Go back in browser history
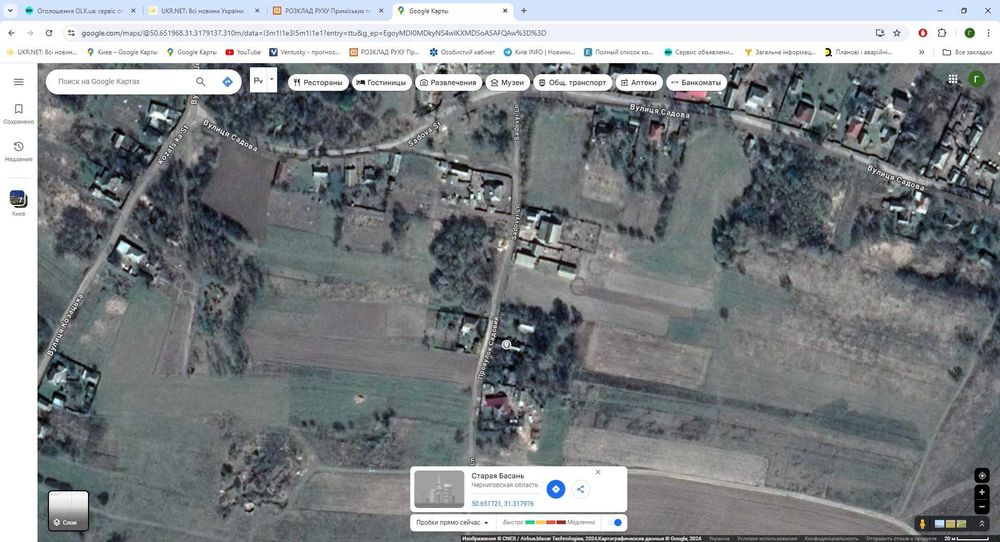 coord(11,33)
